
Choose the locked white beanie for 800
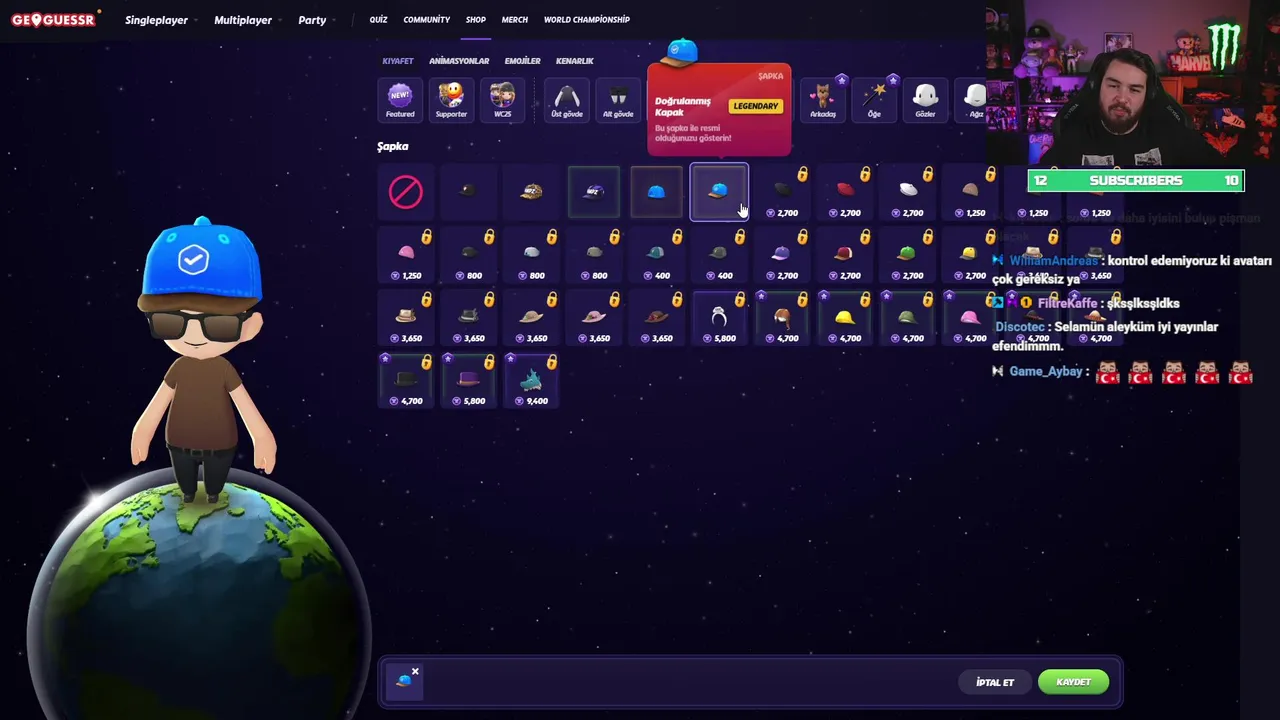tap(531, 255)
